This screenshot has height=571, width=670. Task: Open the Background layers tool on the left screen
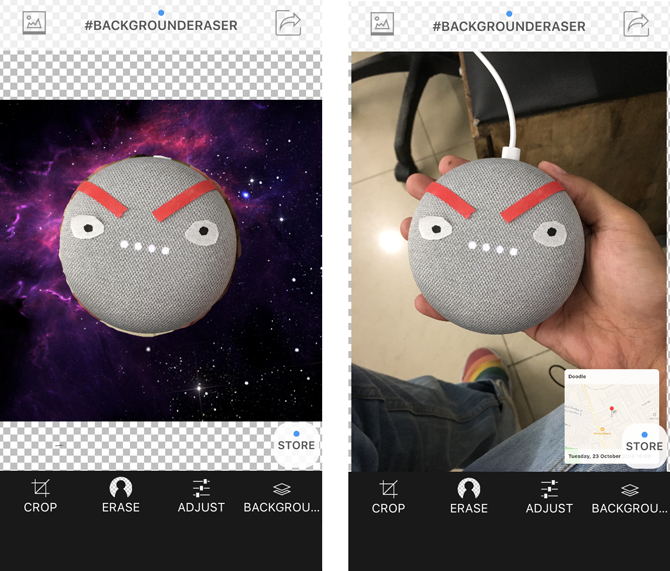282,496
